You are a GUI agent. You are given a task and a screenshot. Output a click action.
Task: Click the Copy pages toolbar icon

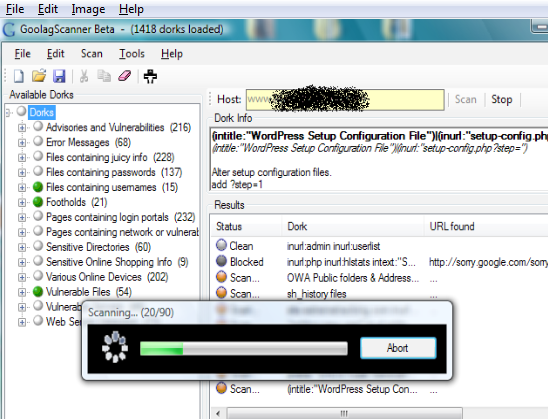coord(104,76)
